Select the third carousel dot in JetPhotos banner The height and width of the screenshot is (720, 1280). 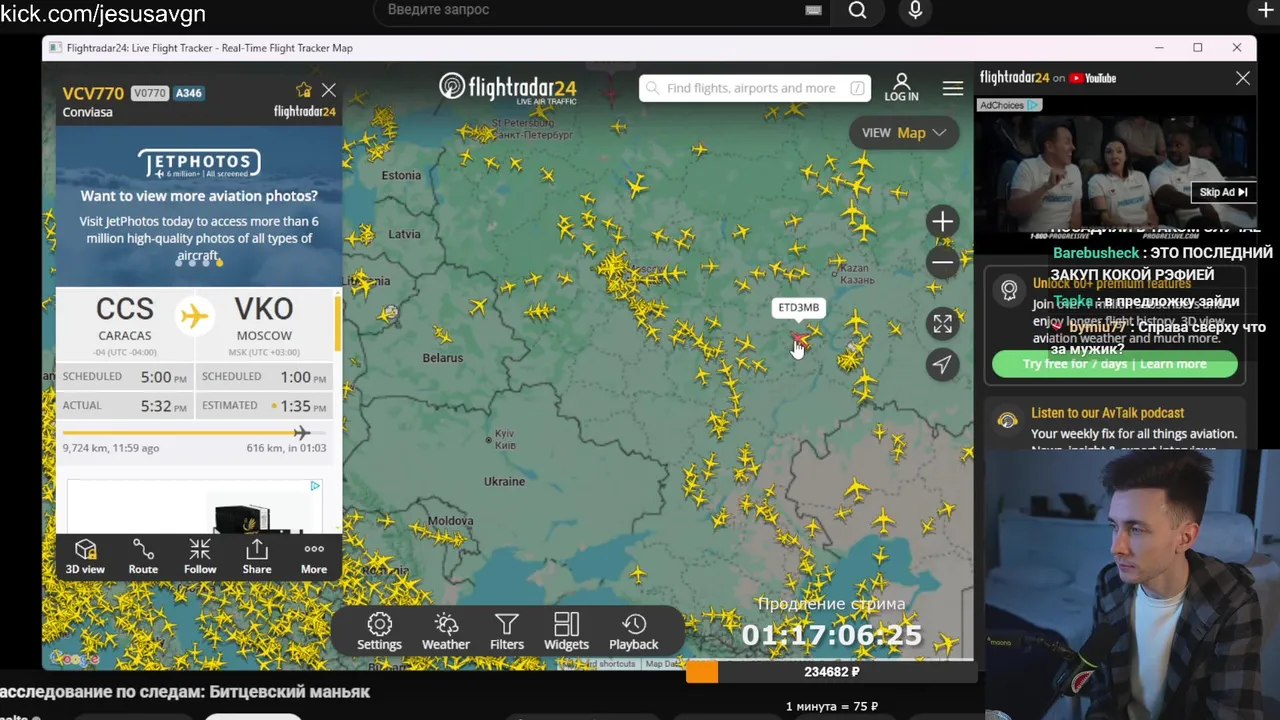[x=206, y=262]
